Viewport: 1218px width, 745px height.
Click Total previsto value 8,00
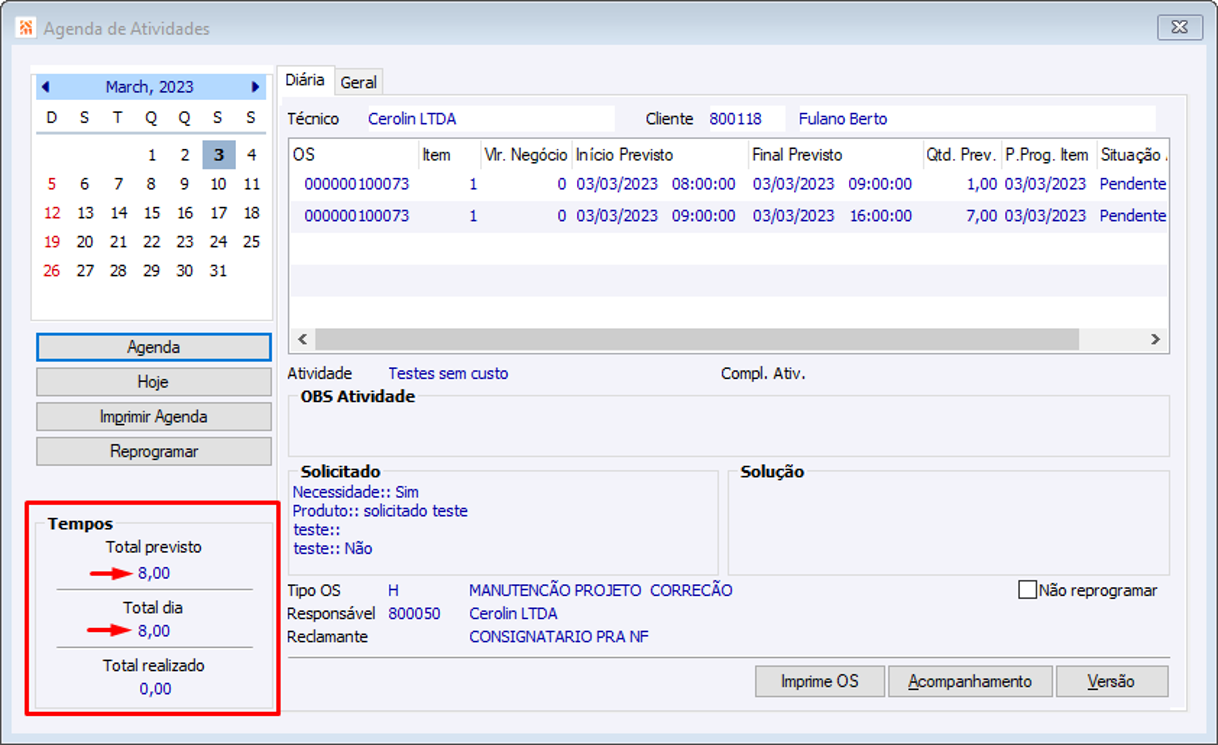pyautogui.click(x=154, y=573)
